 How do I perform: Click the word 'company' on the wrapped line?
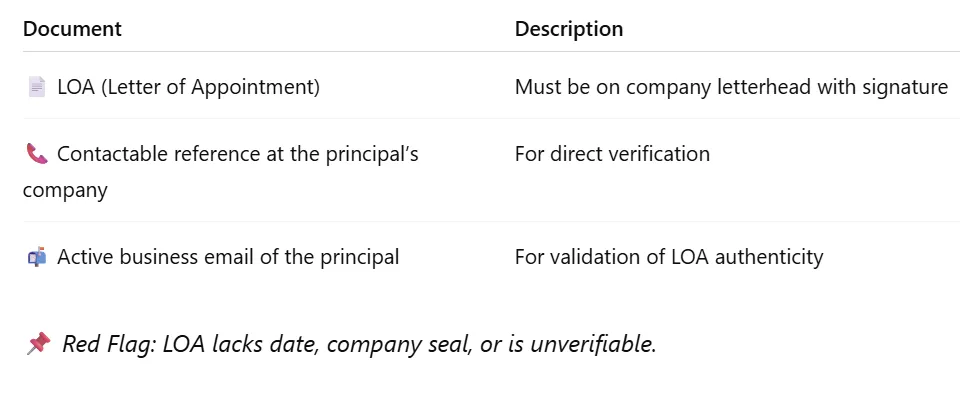(65, 190)
